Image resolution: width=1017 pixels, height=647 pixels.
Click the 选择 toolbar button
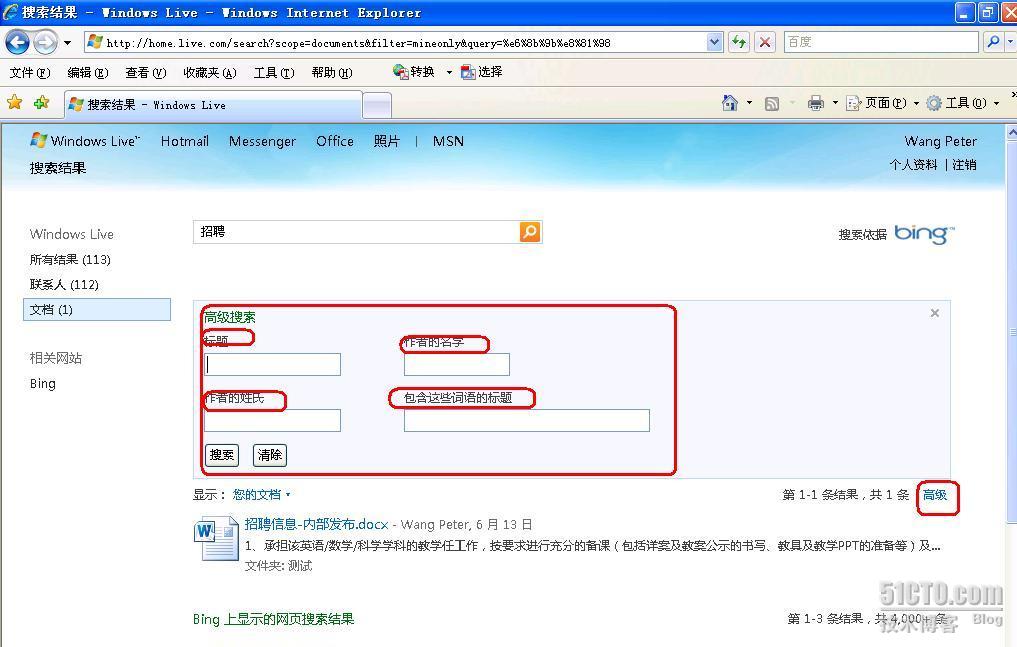[482, 72]
